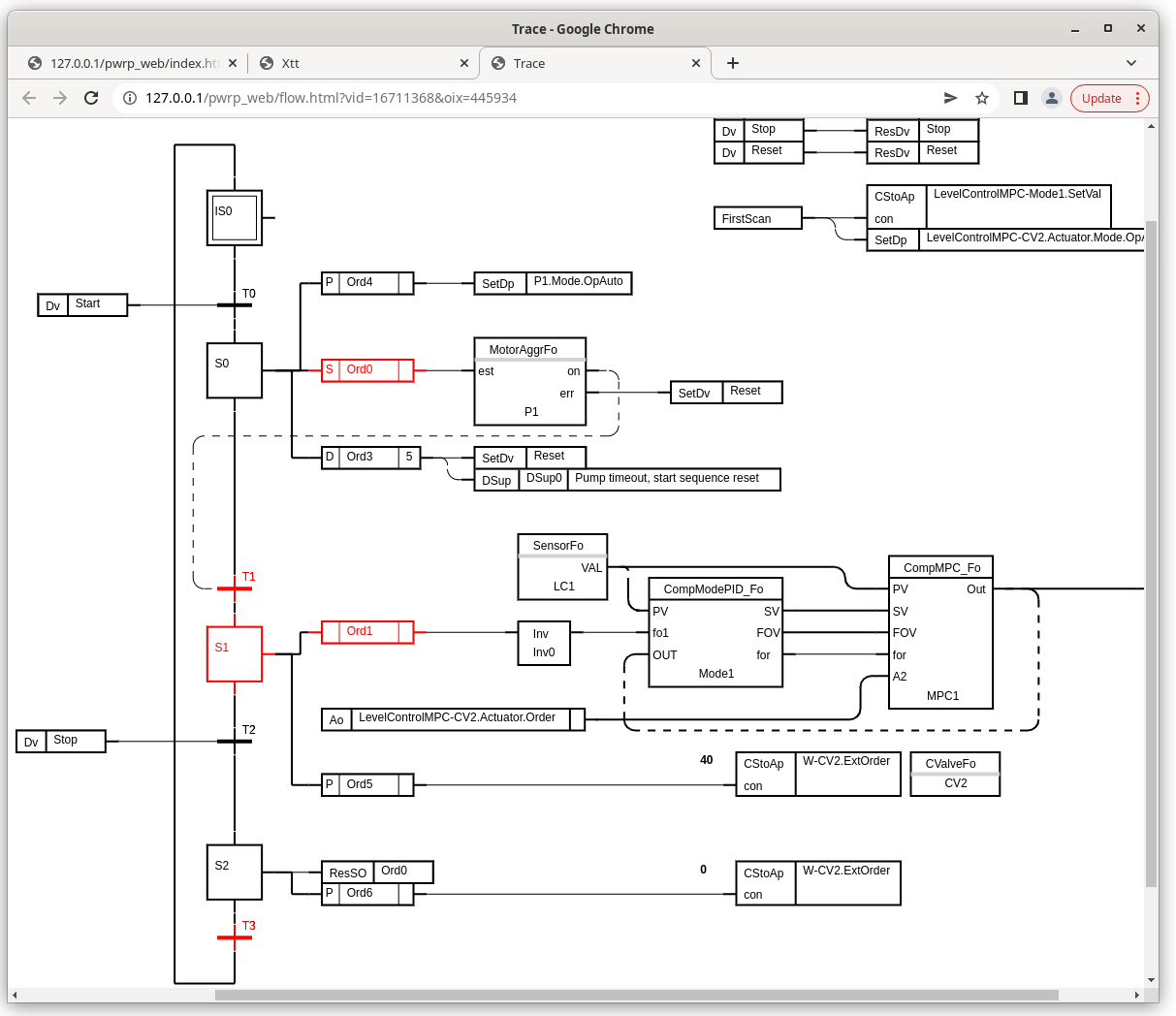Screen dimensions: 1176x1016
Task: Open a new browser tab
Action: click(x=733, y=63)
